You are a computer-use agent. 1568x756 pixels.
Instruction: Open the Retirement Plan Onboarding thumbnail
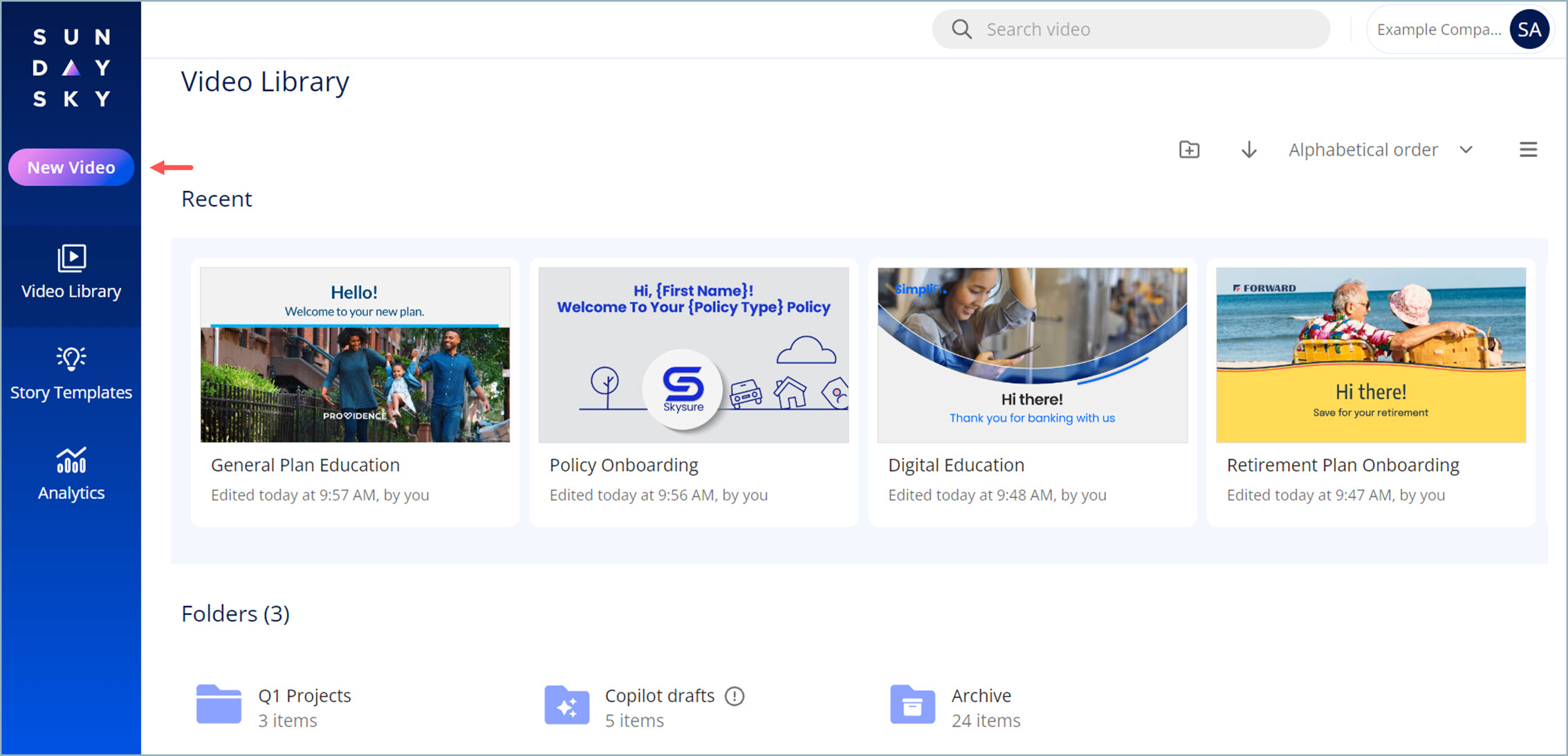(x=1371, y=355)
